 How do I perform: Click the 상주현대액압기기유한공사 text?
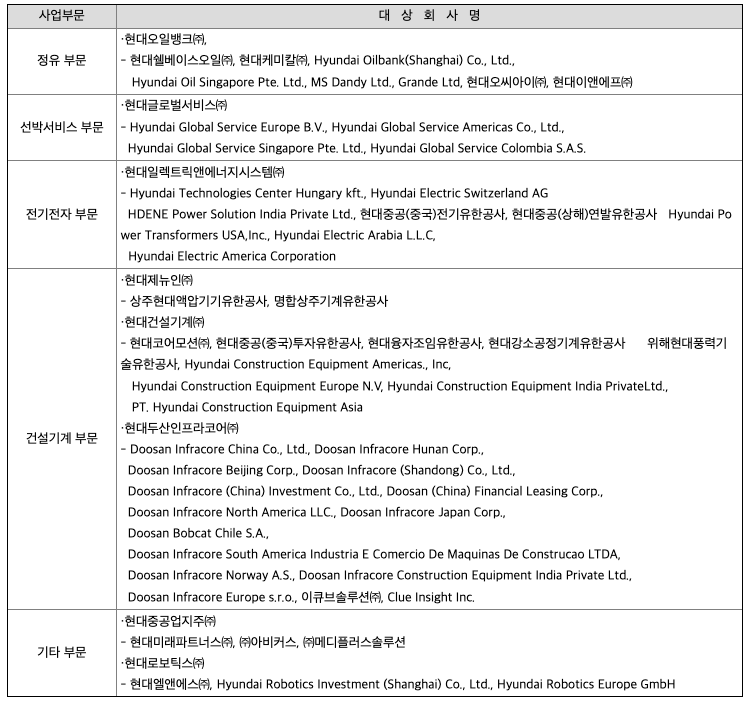pos(198,301)
